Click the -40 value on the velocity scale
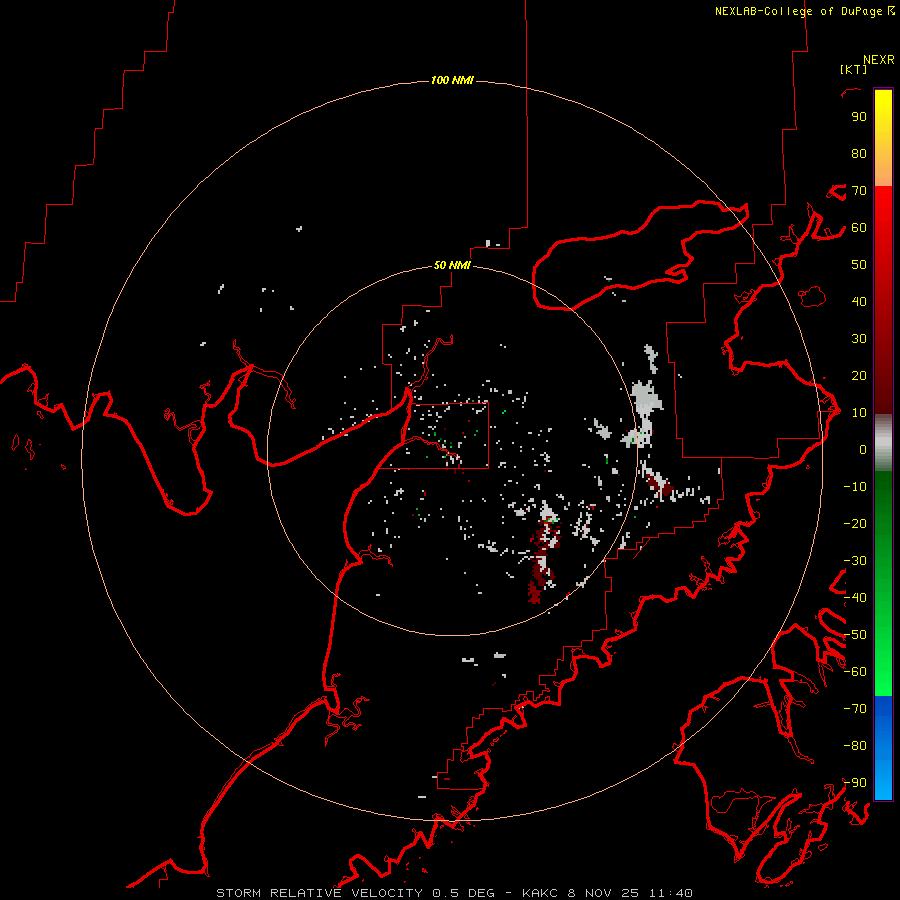The image size is (900, 900). point(855,598)
